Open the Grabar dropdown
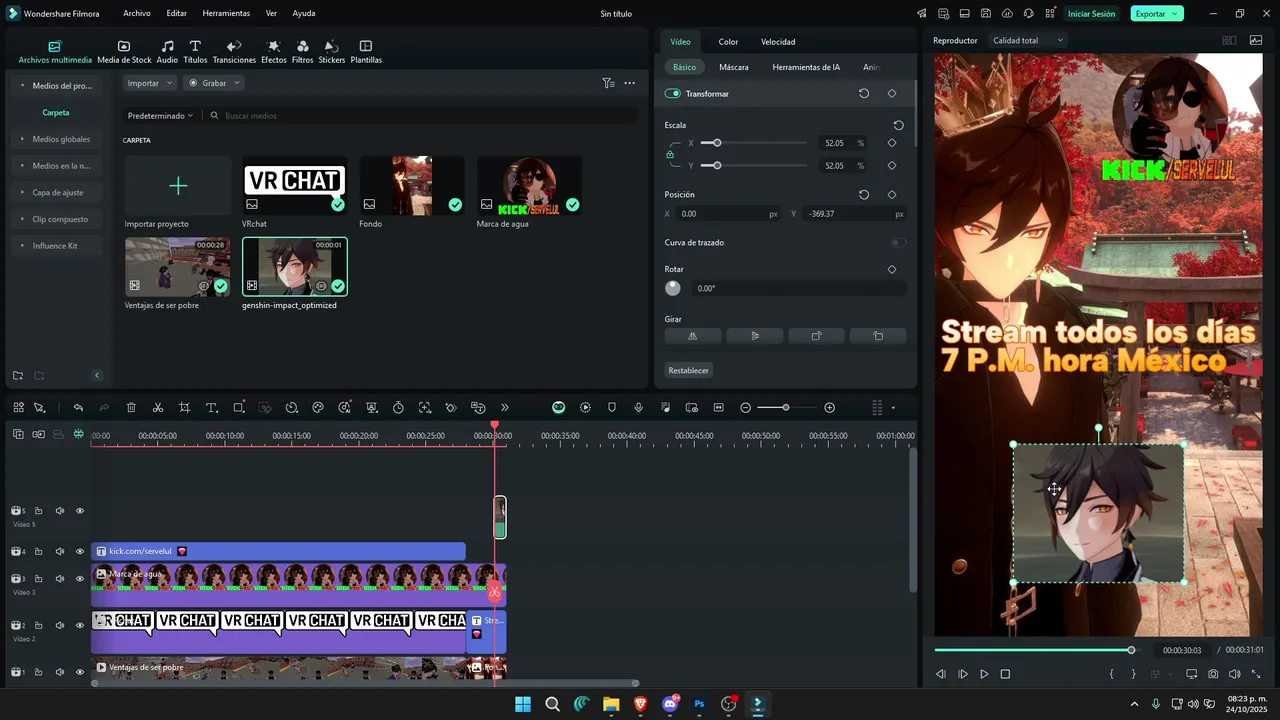Viewport: 1280px width, 720px height. click(214, 83)
